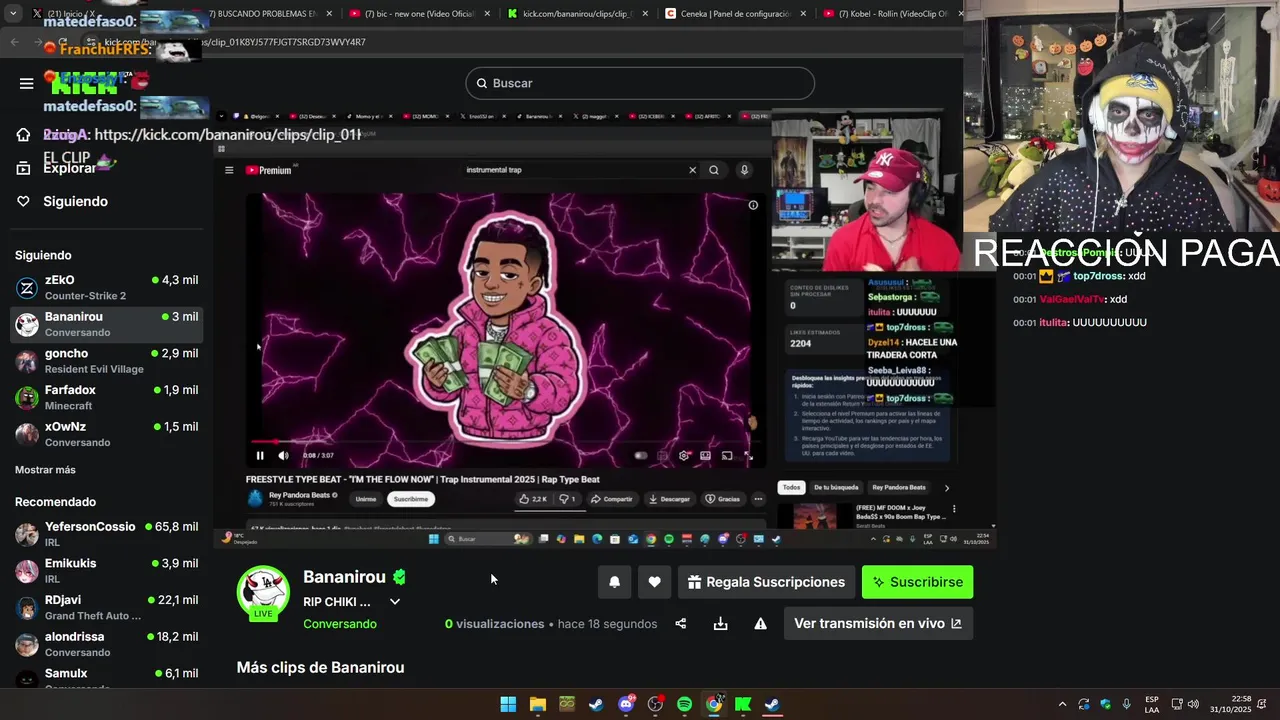The width and height of the screenshot is (1280, 720).
Task: Click the Bananirou channel name heading
Action: pos(344,577)
